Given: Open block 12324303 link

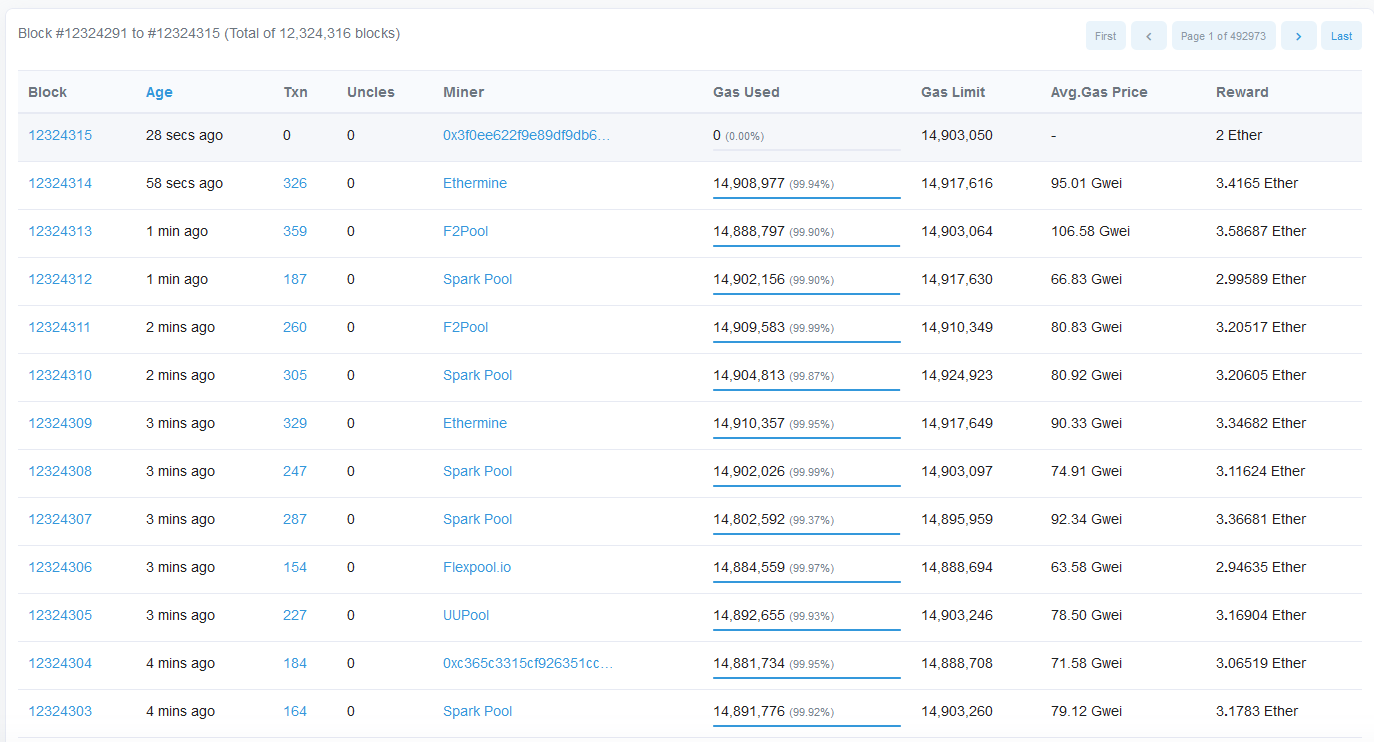Looking at the screenshot, I should [x=60, y=711].
